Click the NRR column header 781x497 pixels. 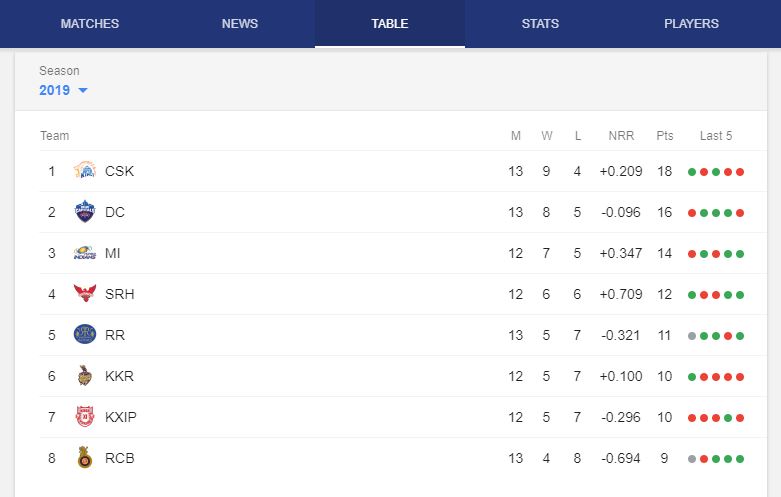(x=621, y=135)
